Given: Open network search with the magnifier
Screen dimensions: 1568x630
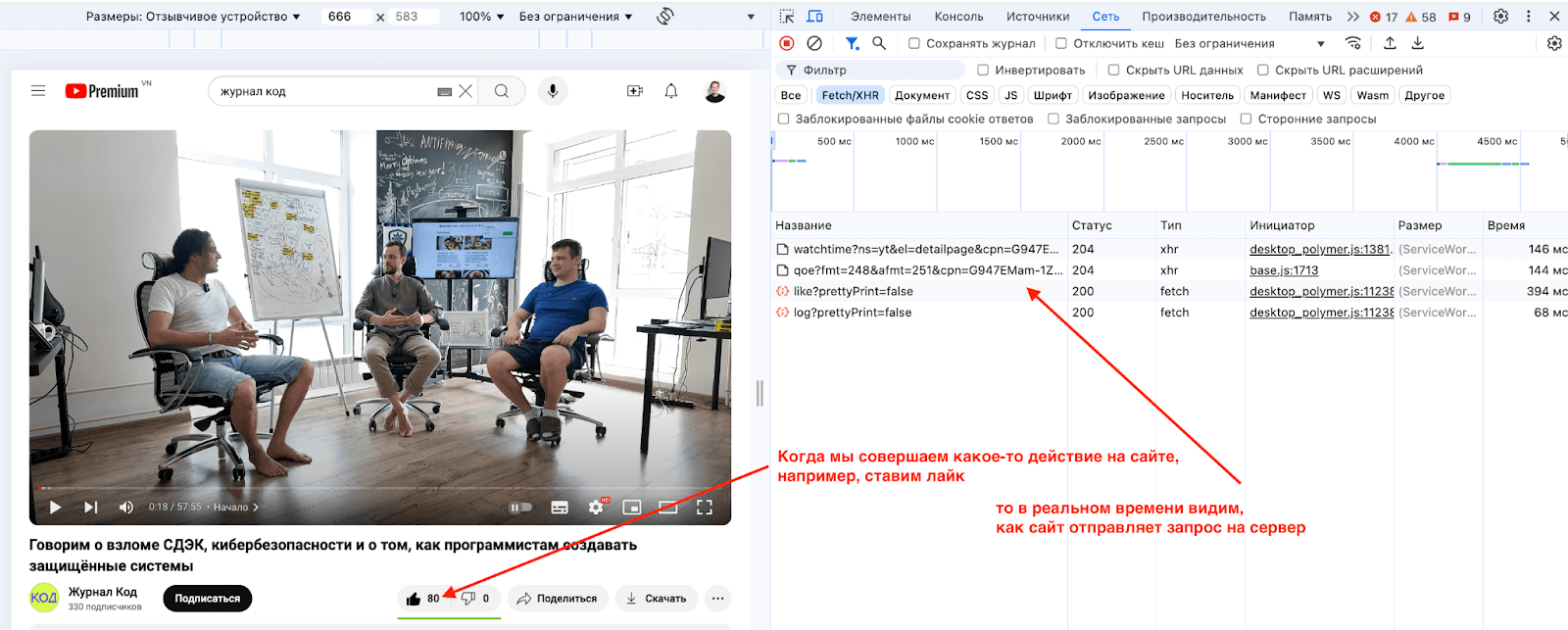Looking at the screenshot, I should (879, 43).
